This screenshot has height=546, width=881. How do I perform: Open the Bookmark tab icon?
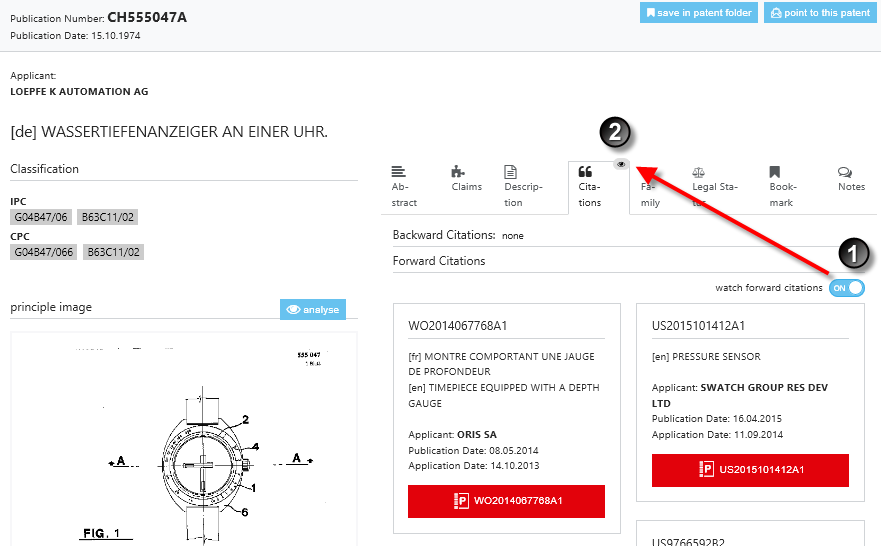pos(775,172)
